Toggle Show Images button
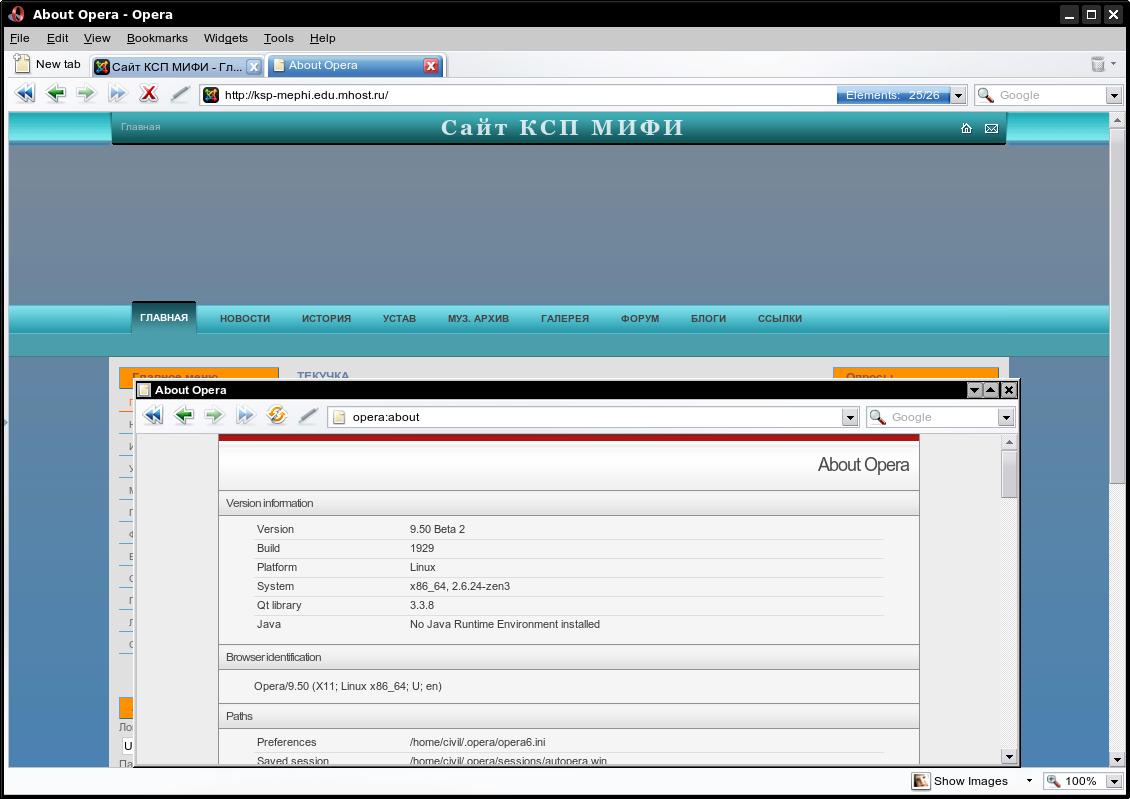Screen dimensions: 1130x799 click(960, 781)
